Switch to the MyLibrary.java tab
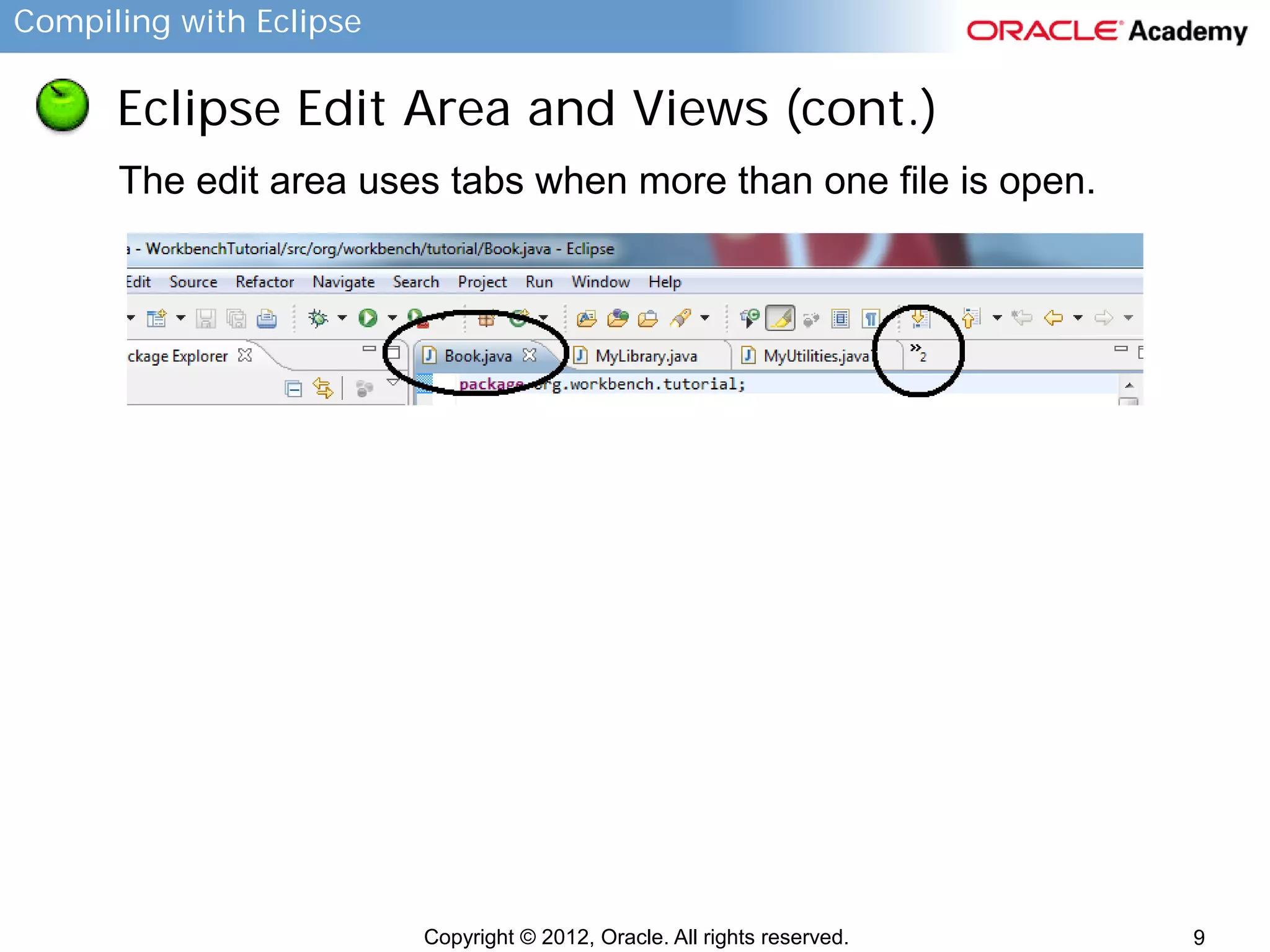The image size is (1270, 952). click(x=646, y=356)
